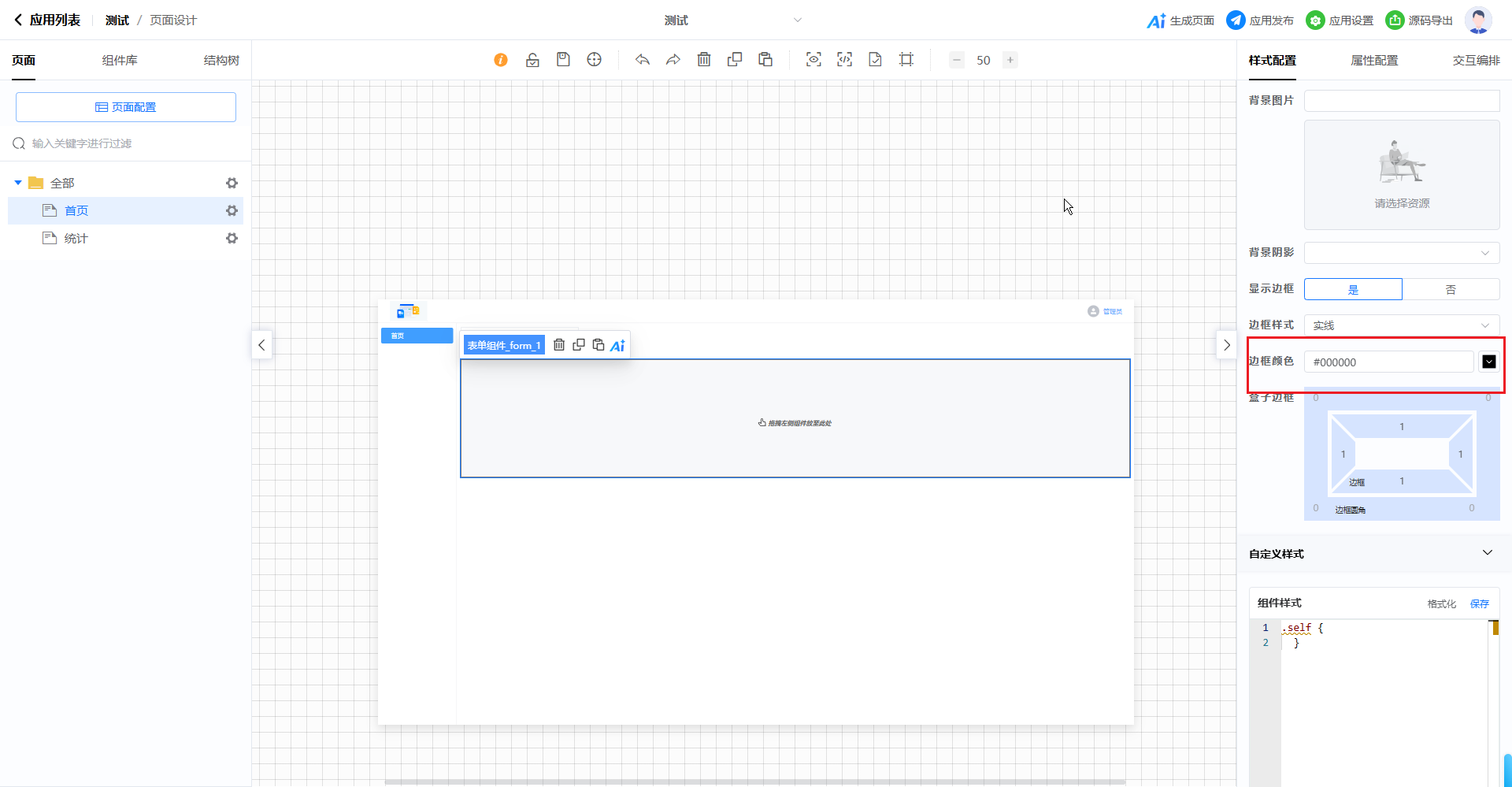Switch to the 组件库 tab

coord(120,61)
